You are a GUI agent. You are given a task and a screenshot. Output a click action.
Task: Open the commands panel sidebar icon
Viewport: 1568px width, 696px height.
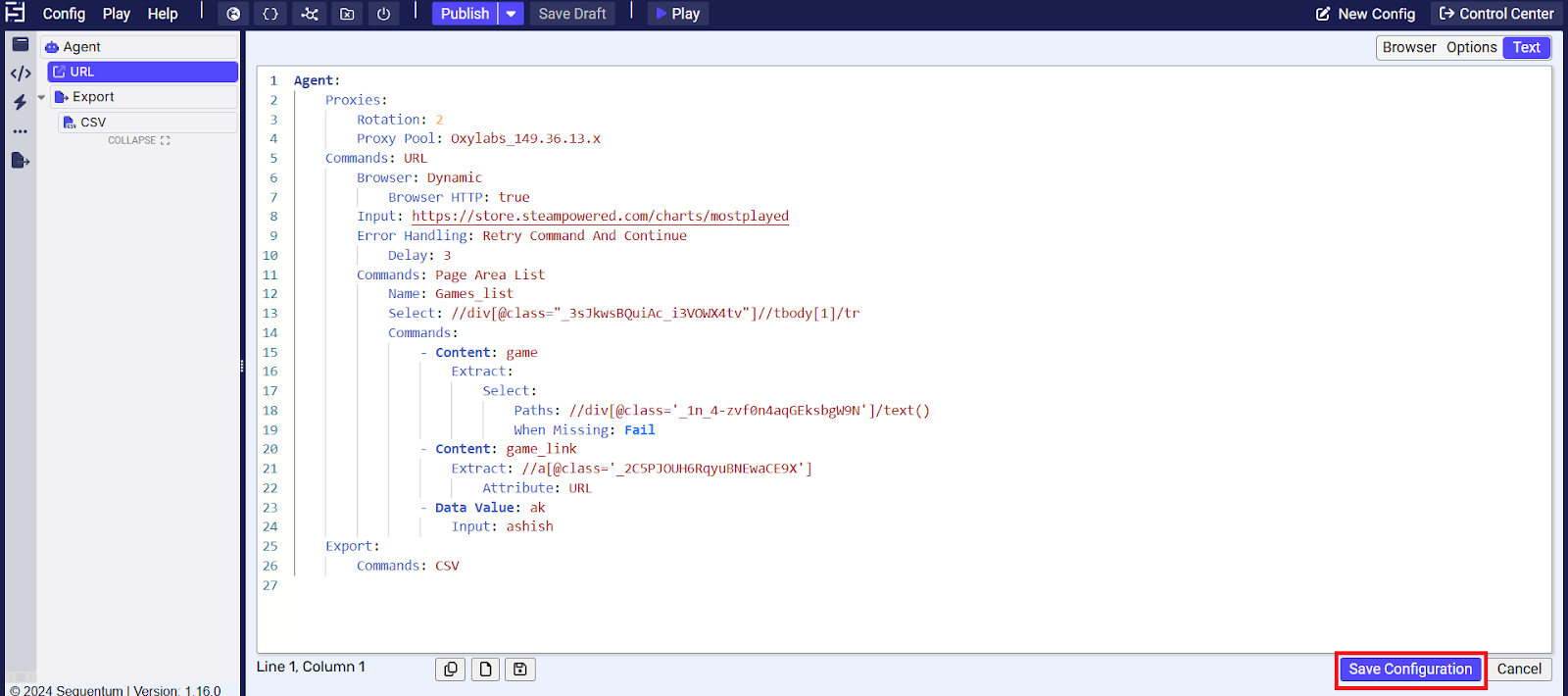pos(21,44)
